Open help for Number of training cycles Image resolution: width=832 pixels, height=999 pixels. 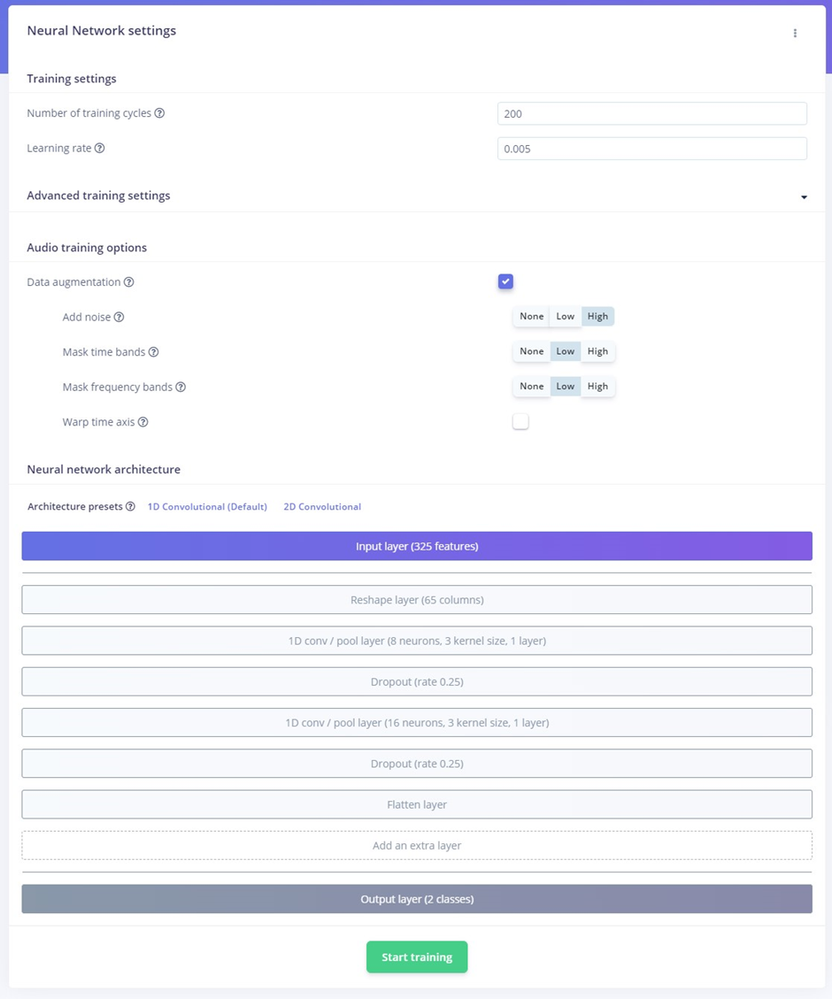click(160, 113)
